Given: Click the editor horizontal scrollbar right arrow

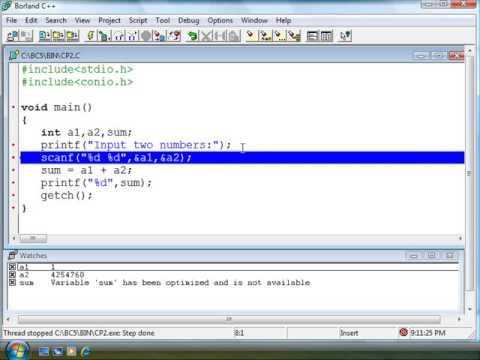Looking at the screenshot, I should pos(460,238).
